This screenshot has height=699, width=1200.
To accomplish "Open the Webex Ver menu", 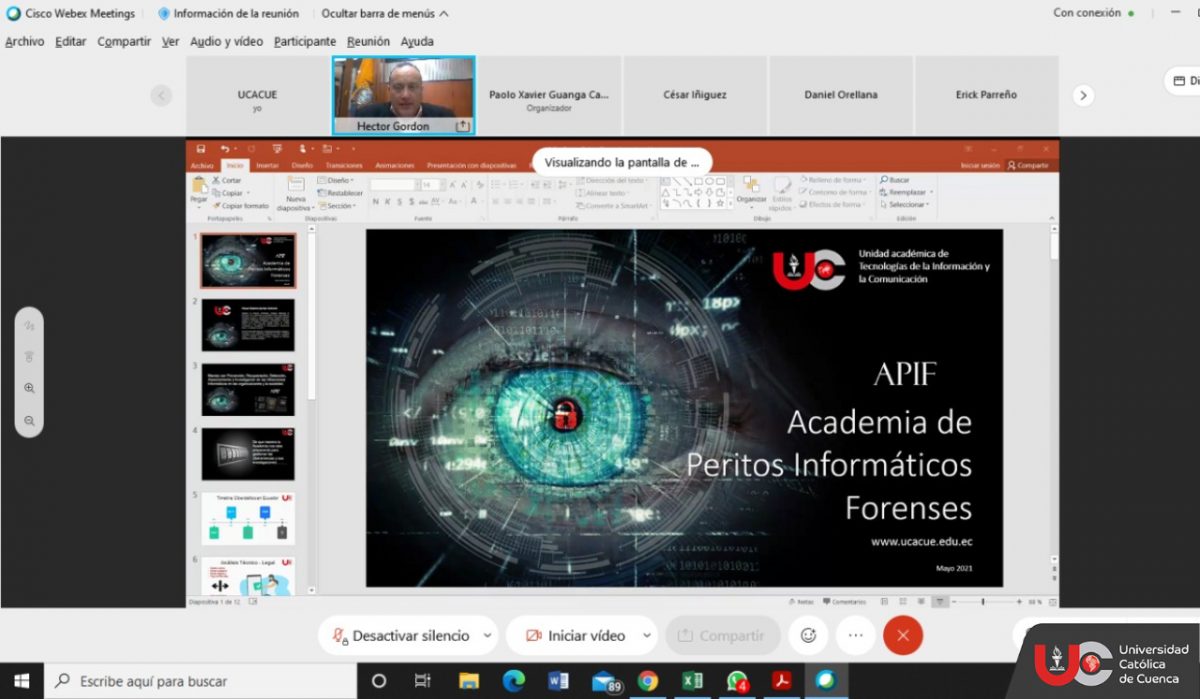I will (x=170, y=41).
